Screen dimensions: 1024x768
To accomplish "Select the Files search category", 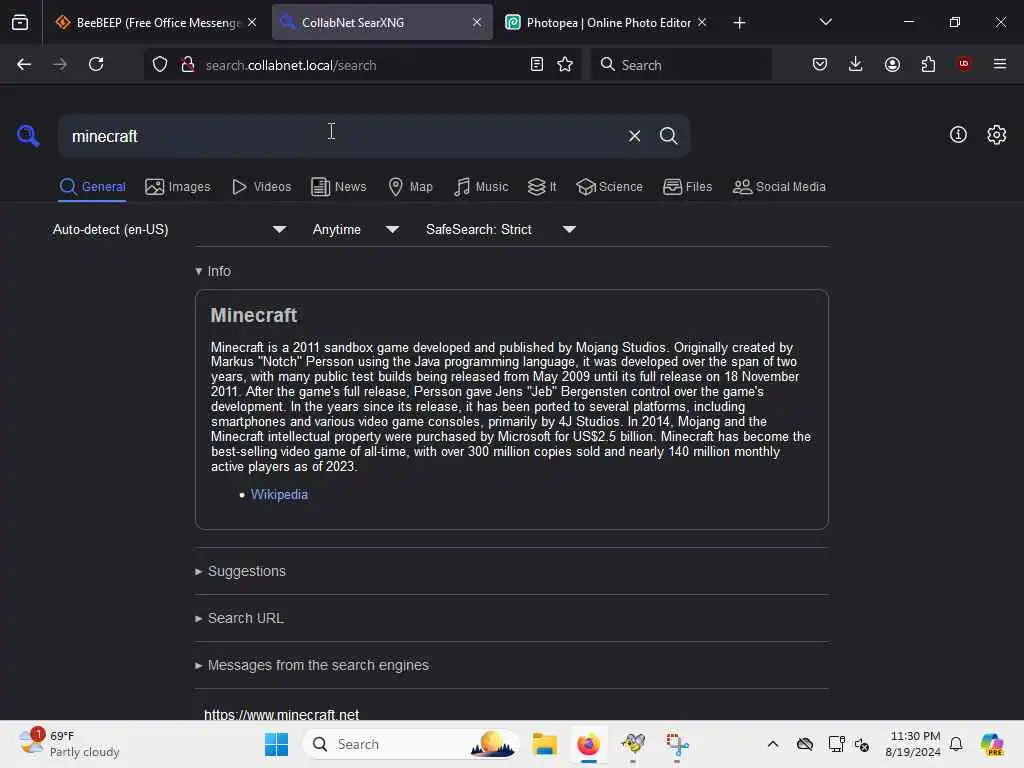I will [x=687, y=187].
